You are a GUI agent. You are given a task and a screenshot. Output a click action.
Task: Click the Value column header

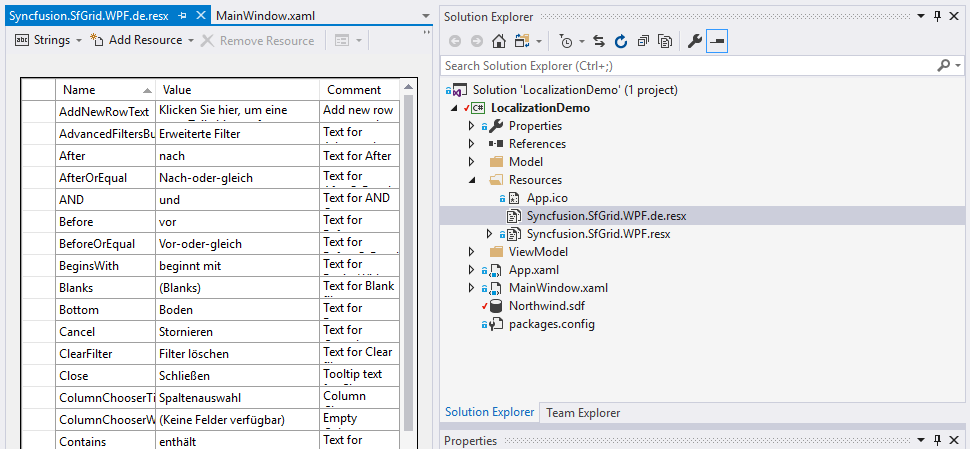click(x=238, y=90)
